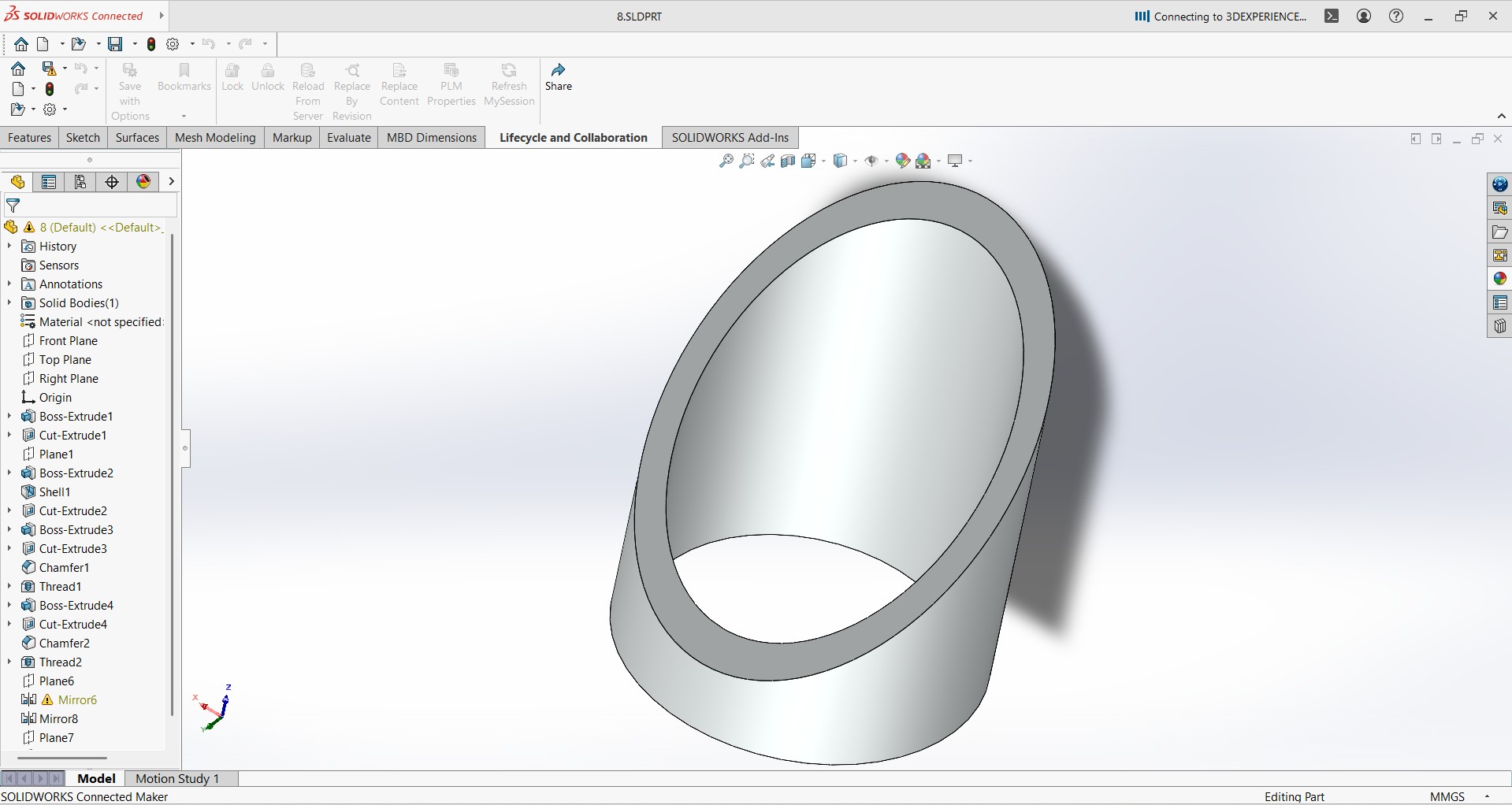
Task: Expand the History tree node
Action: [x=9, y=246]
